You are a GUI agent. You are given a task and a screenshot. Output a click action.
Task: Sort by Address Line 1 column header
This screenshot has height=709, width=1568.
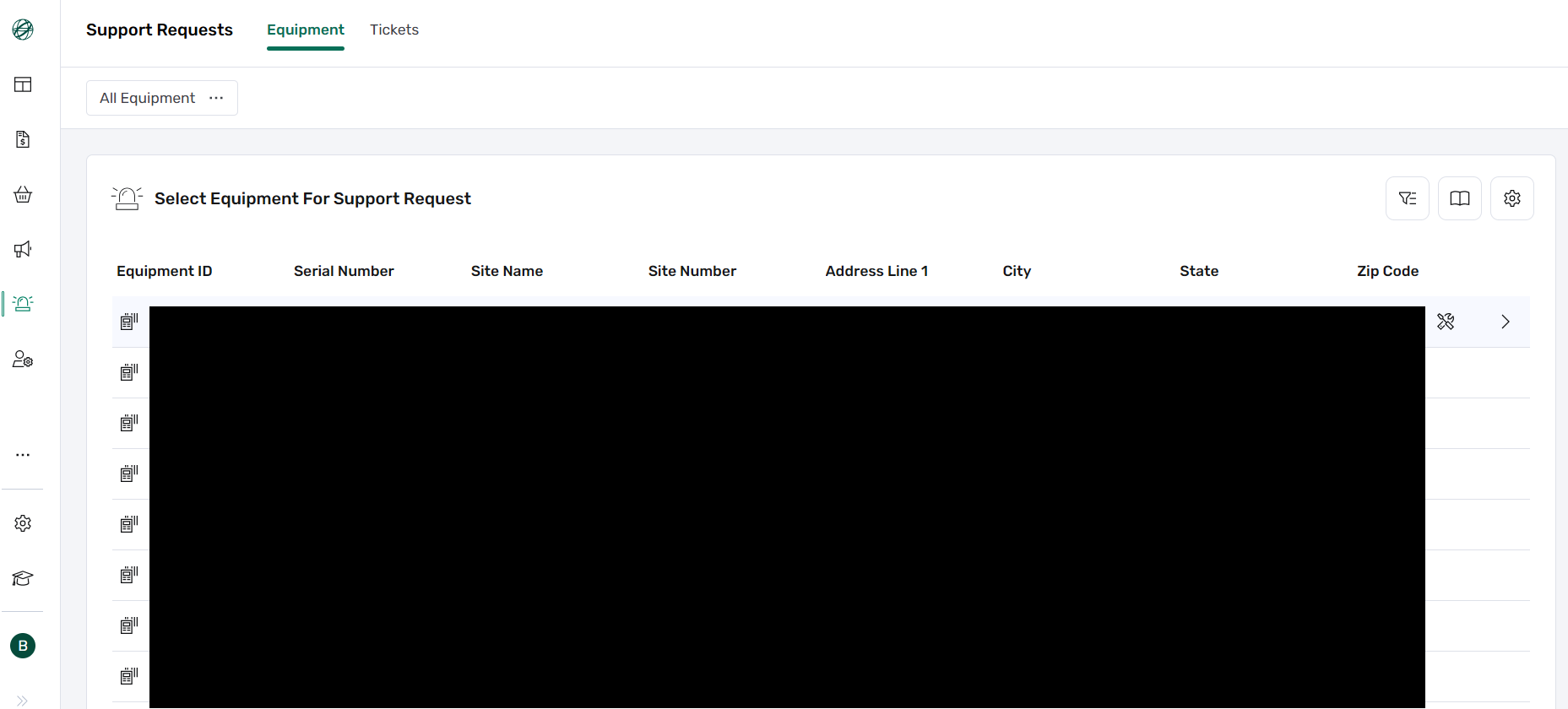pos(876,271)
